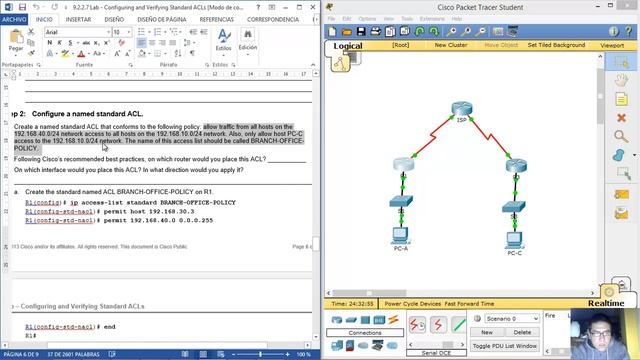Viewport: 640px width, 360px height.
Task: Click the Format Painter brush icon
Action: click(31, 53)
